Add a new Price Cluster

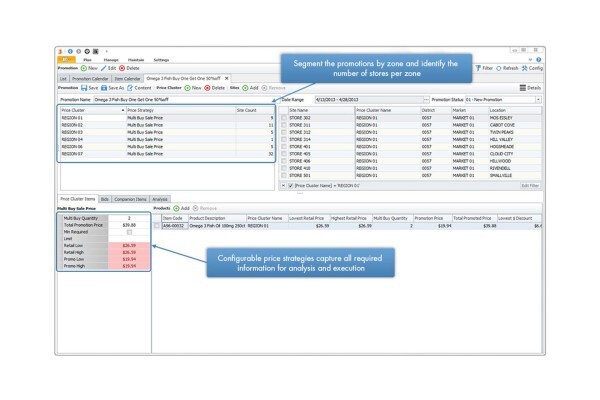188,88
